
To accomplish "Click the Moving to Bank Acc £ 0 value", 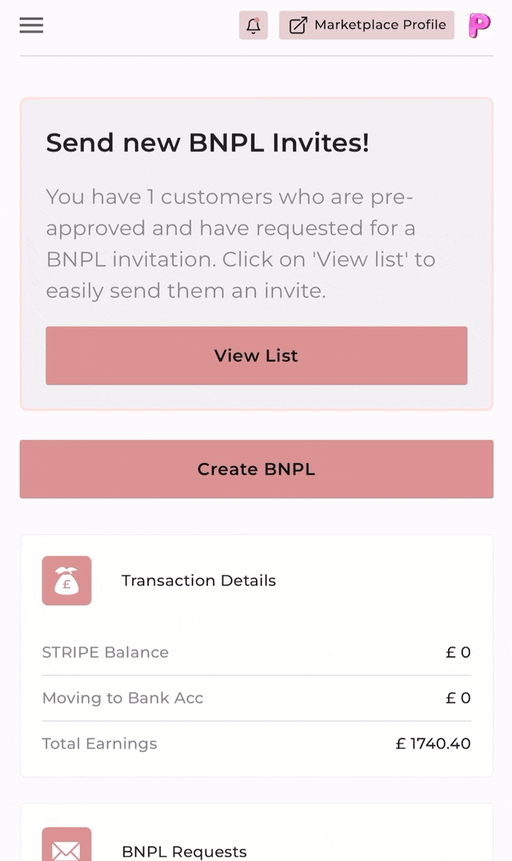I will (458, 698).
